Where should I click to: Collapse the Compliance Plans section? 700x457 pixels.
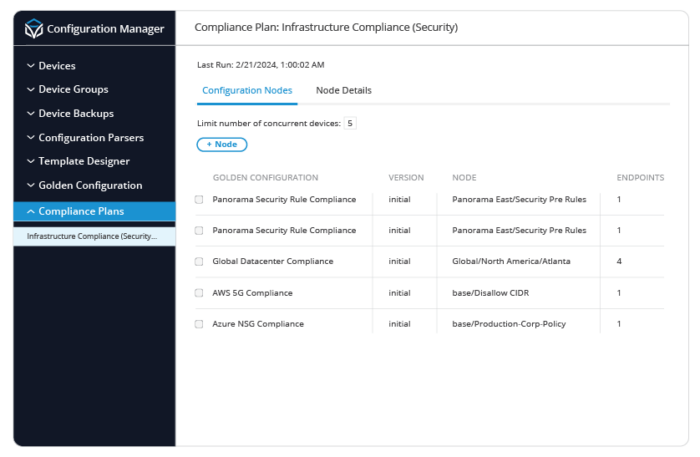(x=78, y=211)
